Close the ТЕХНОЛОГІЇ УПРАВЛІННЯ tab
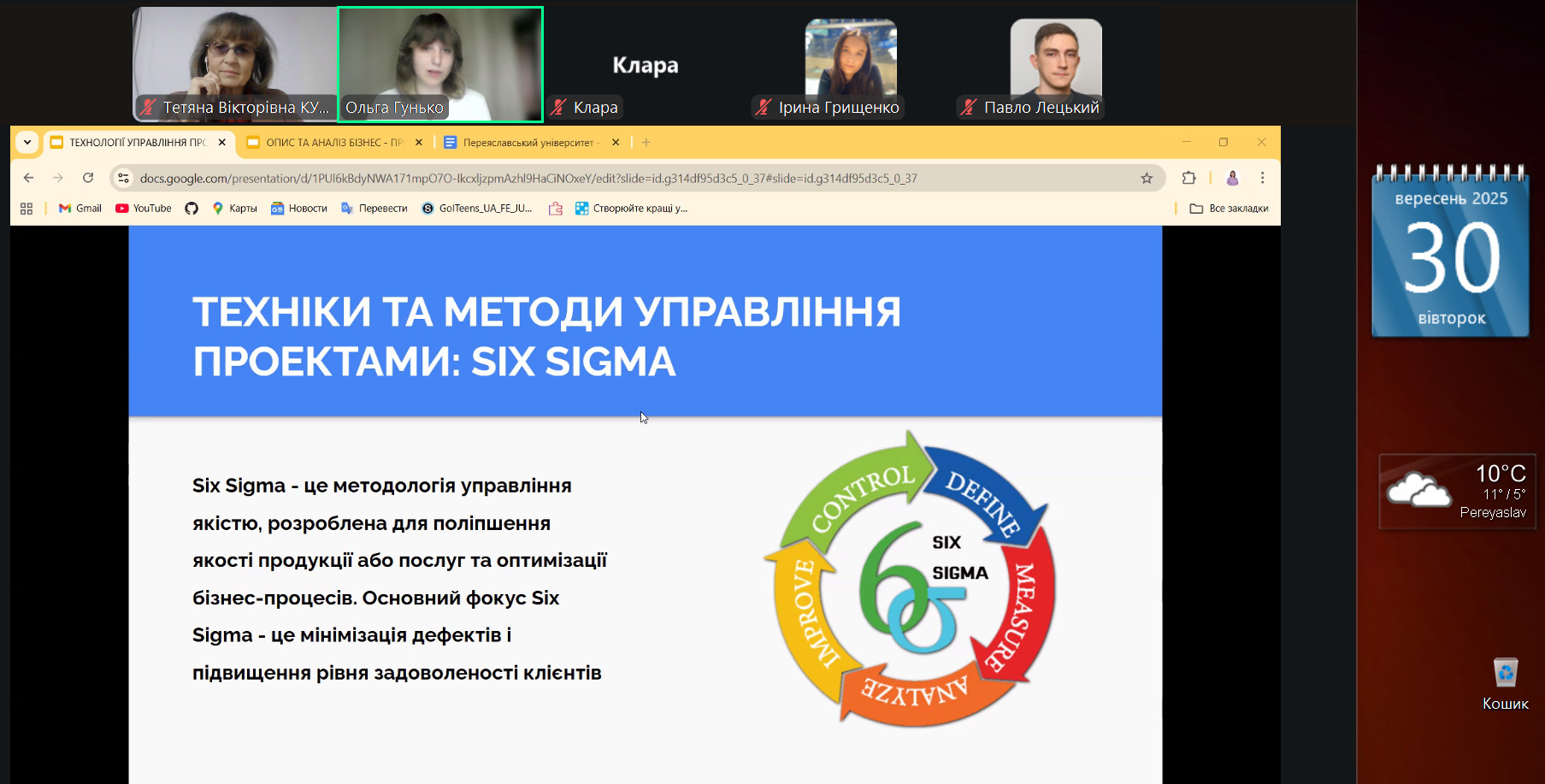1545x784 pixels. point(222,143)
